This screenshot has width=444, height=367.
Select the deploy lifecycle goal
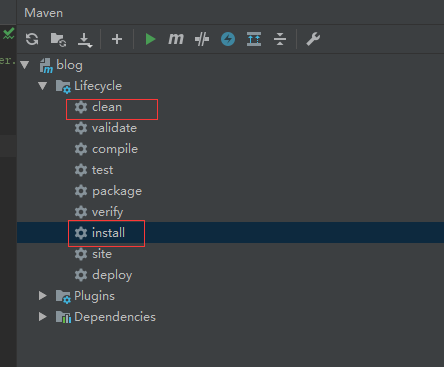coord(112,275)
